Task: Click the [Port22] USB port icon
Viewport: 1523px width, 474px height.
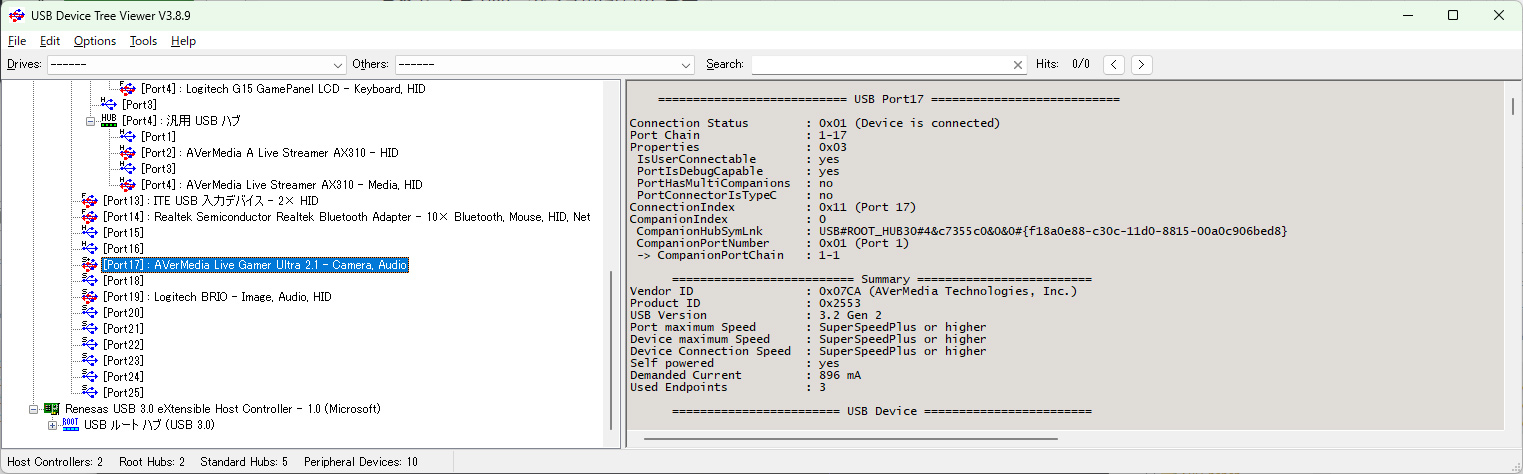Action: pos(90,344)
